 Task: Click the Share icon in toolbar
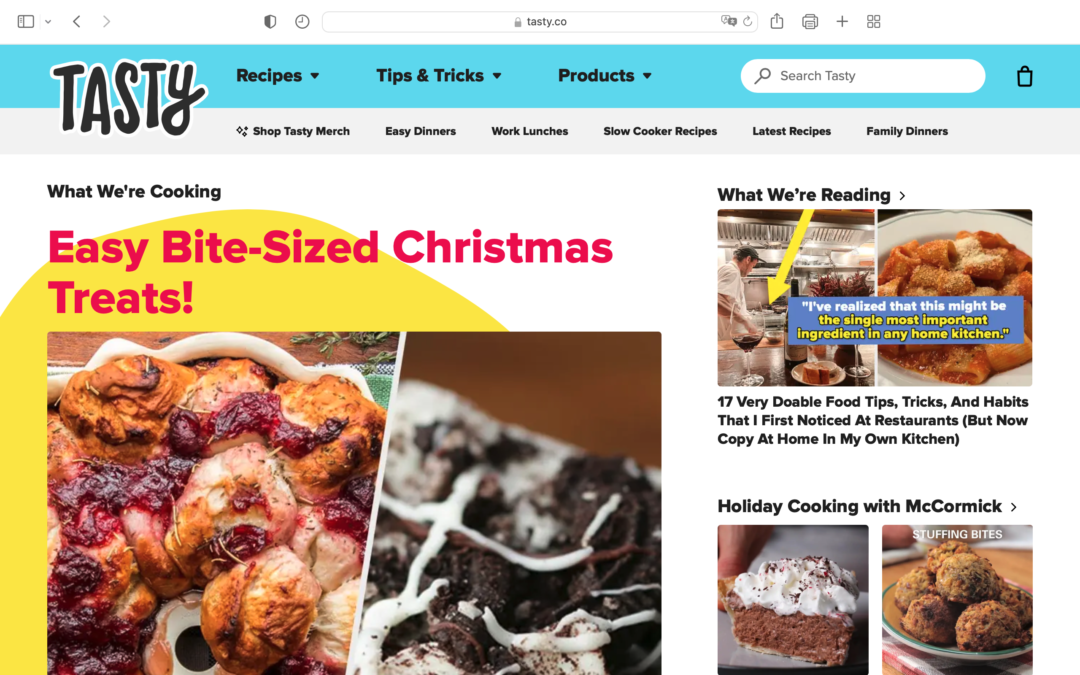(x=777, y=21)
